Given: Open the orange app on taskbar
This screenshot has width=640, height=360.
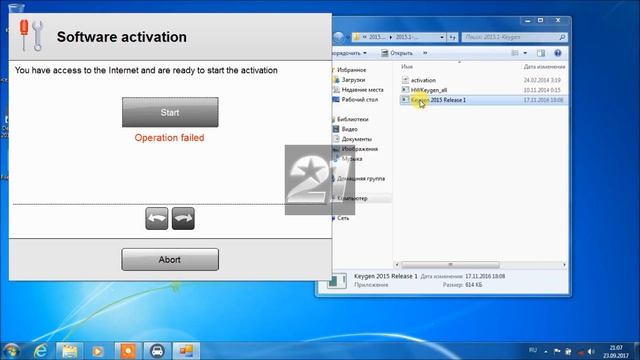Looking at the screenshot, I should (128, 351).
